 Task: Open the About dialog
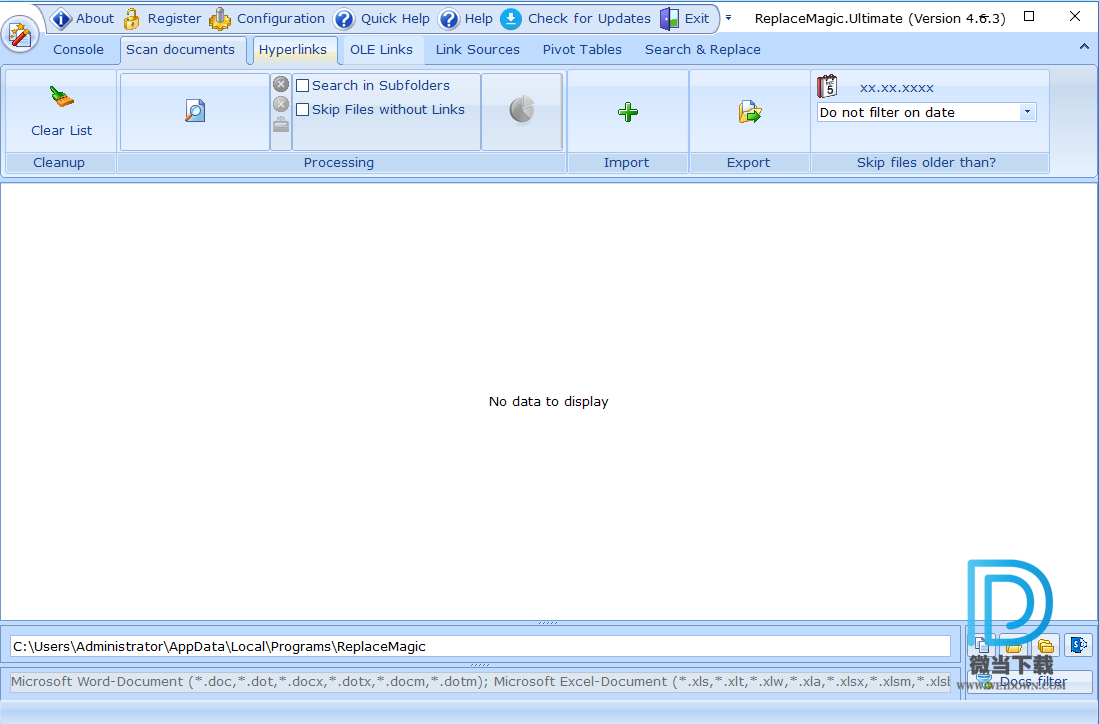[x=83, y=19]
